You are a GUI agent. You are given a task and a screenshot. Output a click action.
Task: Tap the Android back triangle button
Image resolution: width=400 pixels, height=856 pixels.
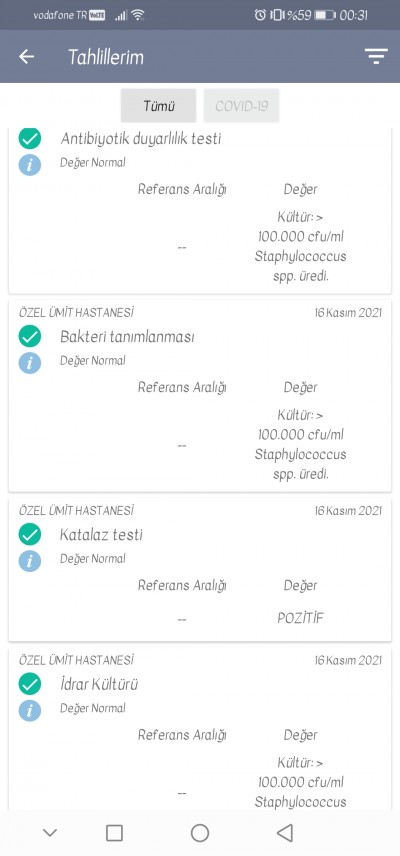click(285, 833)
